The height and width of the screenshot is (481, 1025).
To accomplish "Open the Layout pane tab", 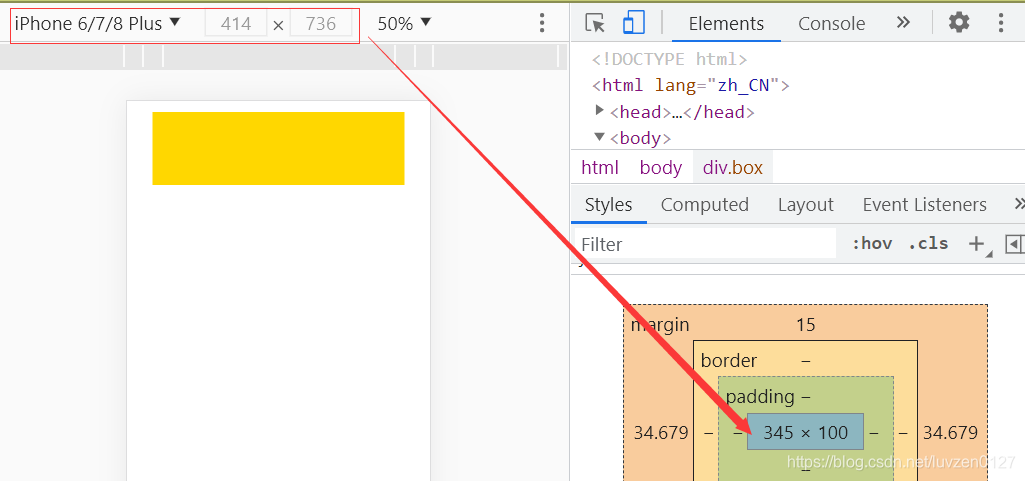I will [805, 205].
